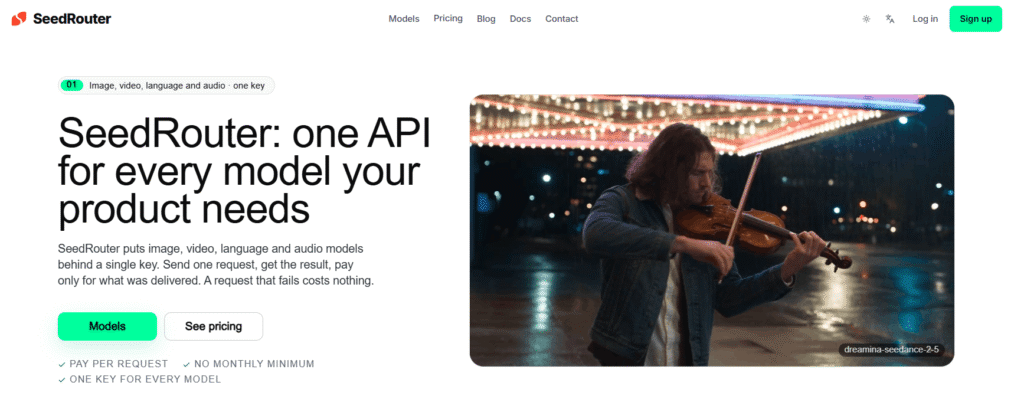Click the SeedRouter brand name text
The image size is (1024, 415).
(72, 19)
